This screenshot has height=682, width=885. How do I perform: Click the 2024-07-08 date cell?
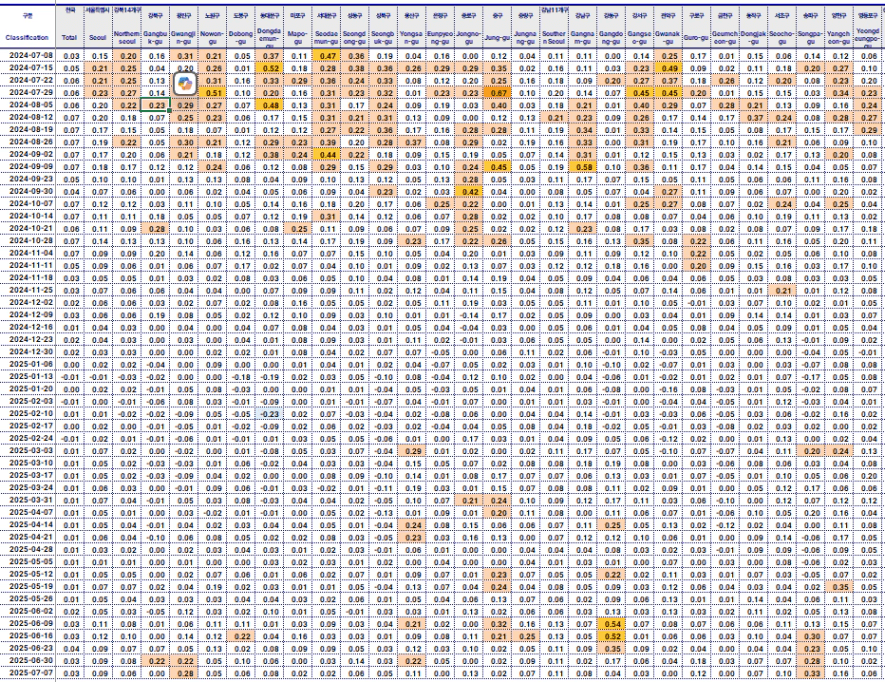coord(28,55)
